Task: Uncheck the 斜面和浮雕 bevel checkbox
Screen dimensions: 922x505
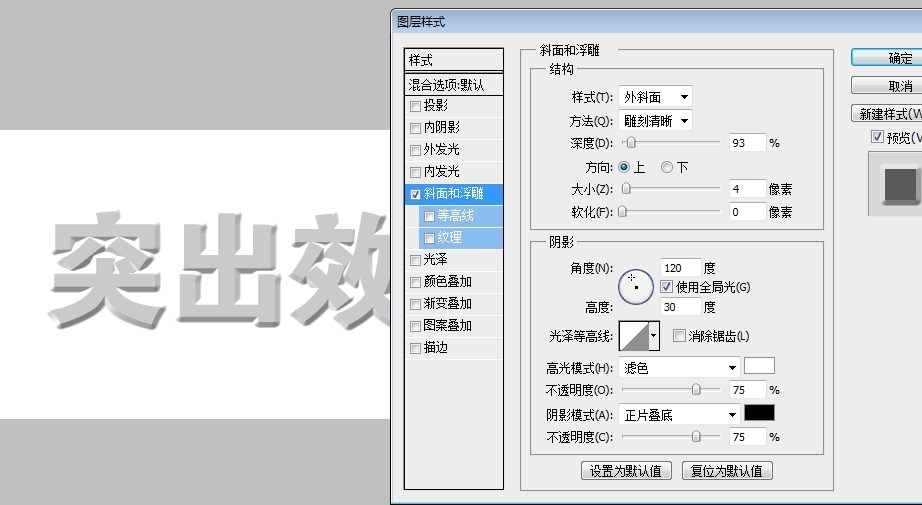Action: click(415, 194)
